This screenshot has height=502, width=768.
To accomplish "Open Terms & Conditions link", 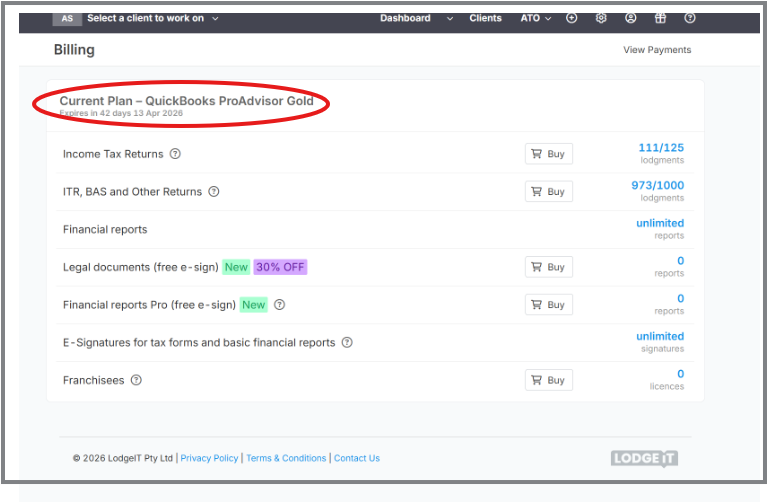I will click(x=286, y=458).
